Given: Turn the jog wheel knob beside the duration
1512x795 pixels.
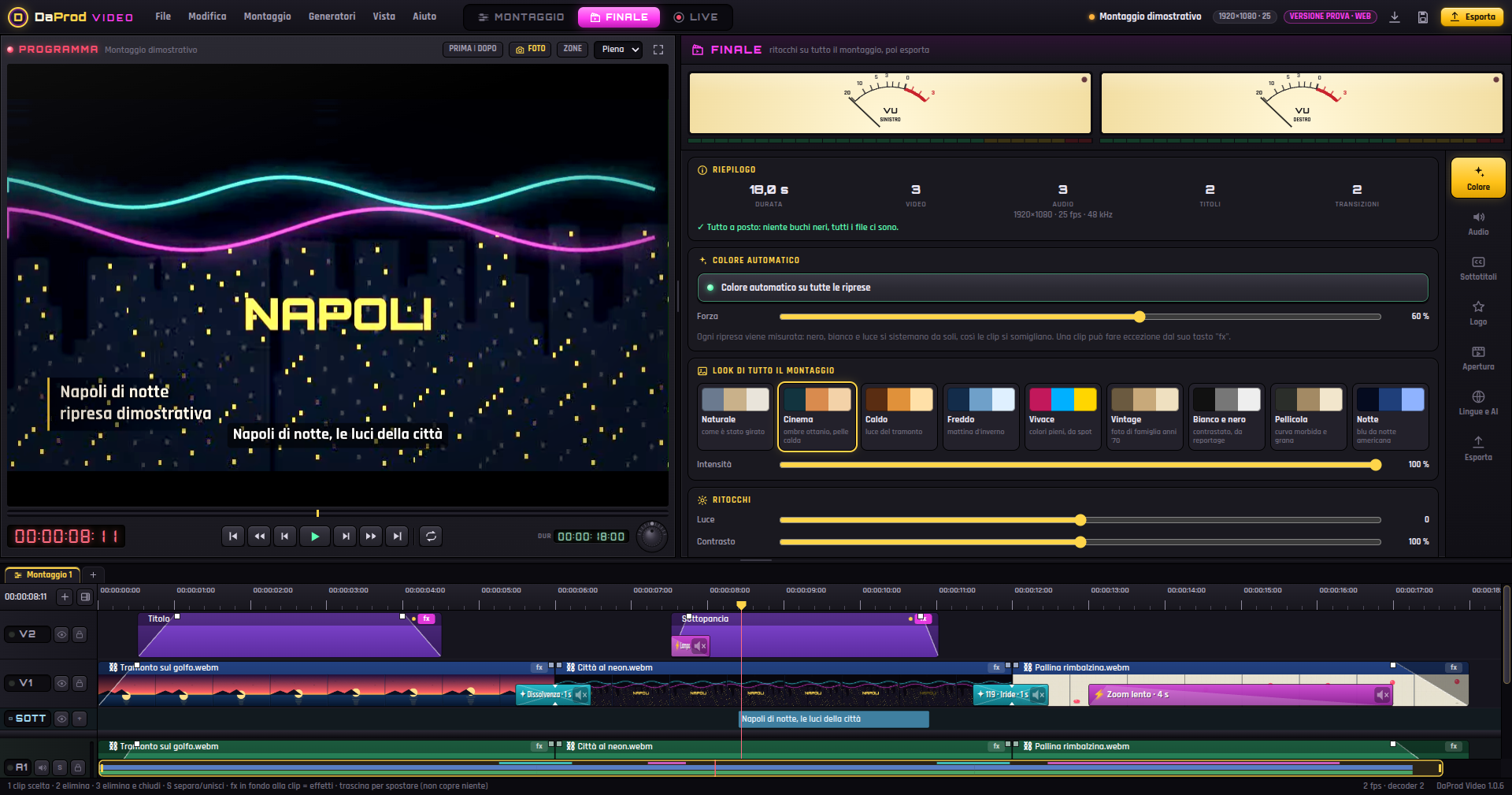Looking at the screenshot, I should (651, 536).
